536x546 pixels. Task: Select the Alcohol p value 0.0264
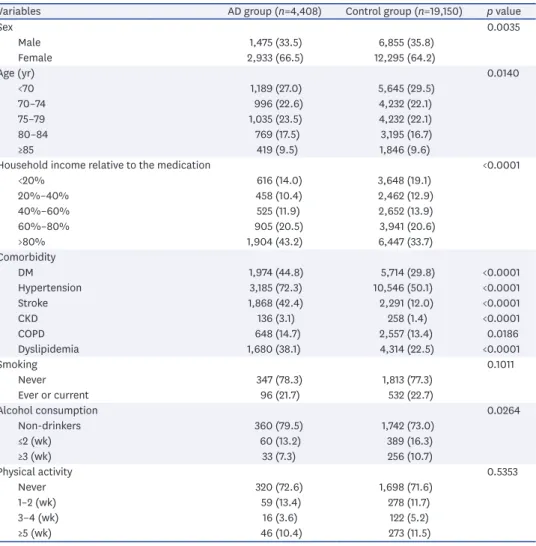click(504, 410)
